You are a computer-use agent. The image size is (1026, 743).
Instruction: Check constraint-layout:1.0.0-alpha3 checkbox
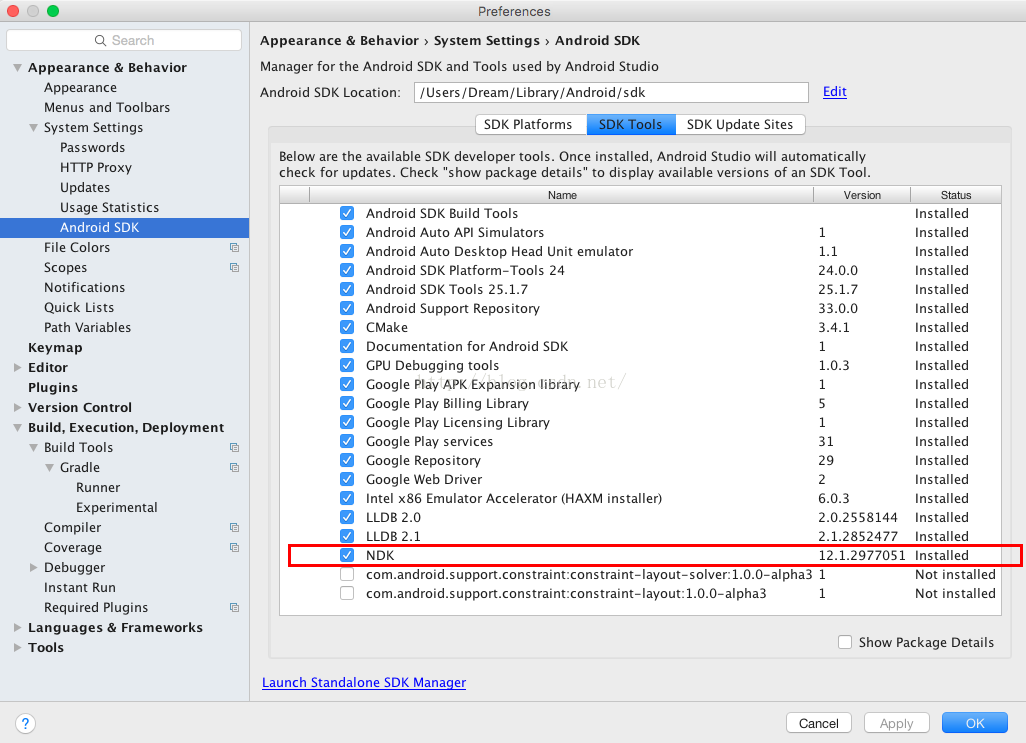[x=347, y=593]
